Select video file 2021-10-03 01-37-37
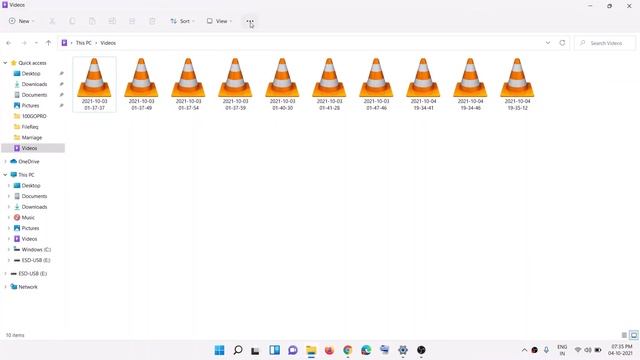The width and height of the screenshot is (640, 360). click(94, 84)
